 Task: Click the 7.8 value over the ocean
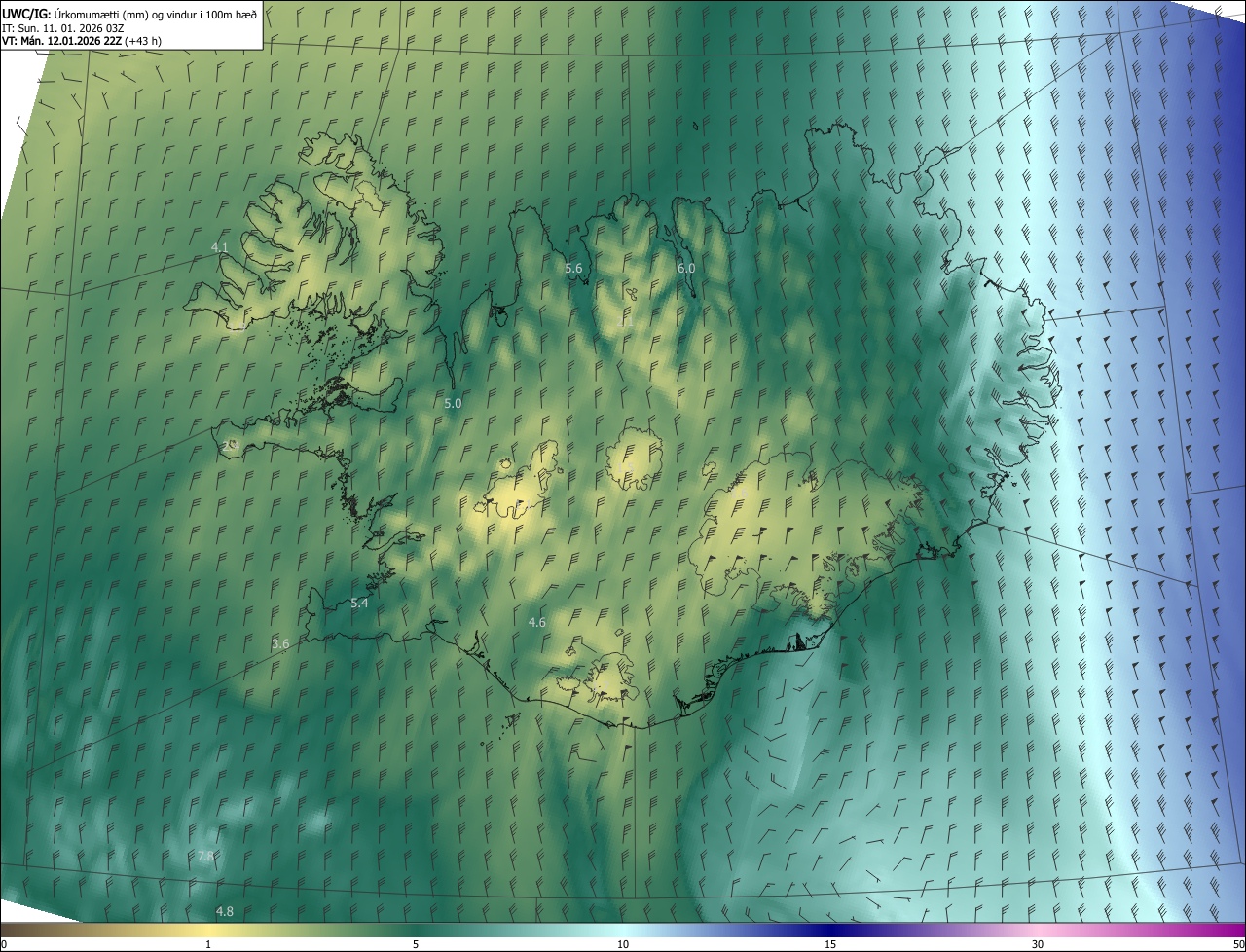click(205, 857)
